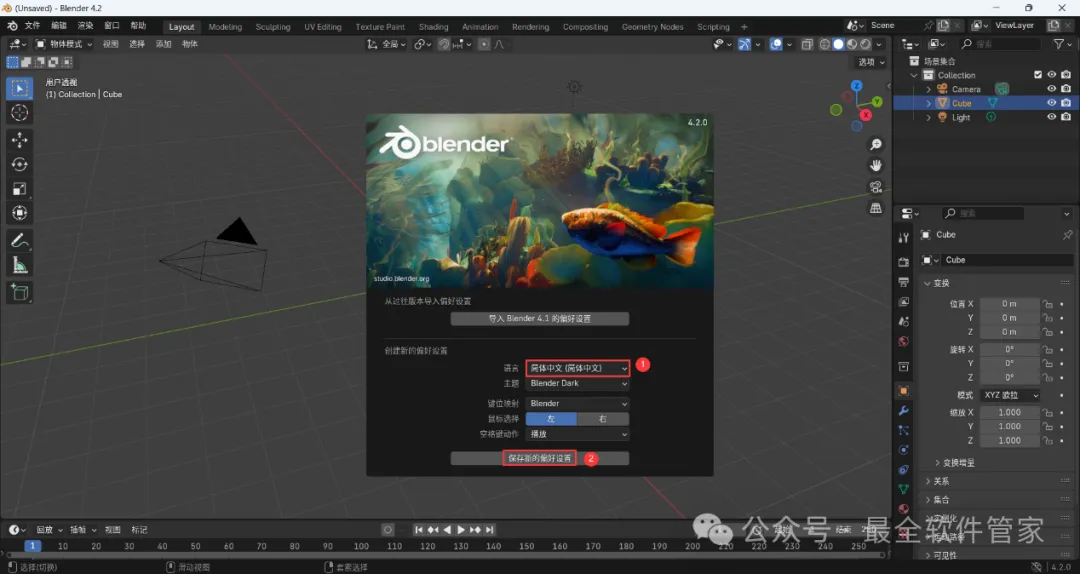Viewport: 1080px width, 574px height.
Task: Uncheck the Collection exclude checkbox
Action: click(x=1038, y=74)
